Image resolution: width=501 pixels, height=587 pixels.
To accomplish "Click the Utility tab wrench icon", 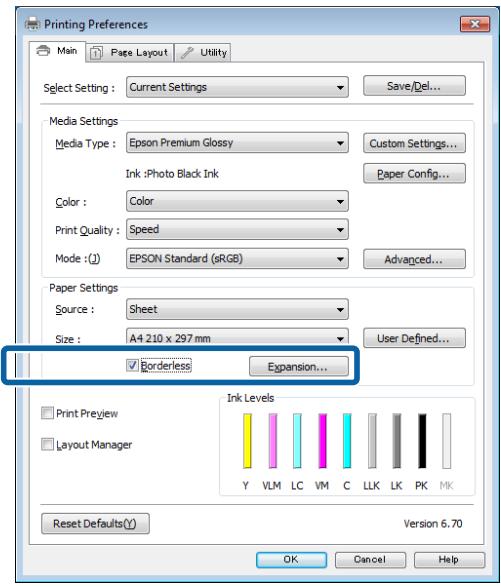I will (186, 53).
